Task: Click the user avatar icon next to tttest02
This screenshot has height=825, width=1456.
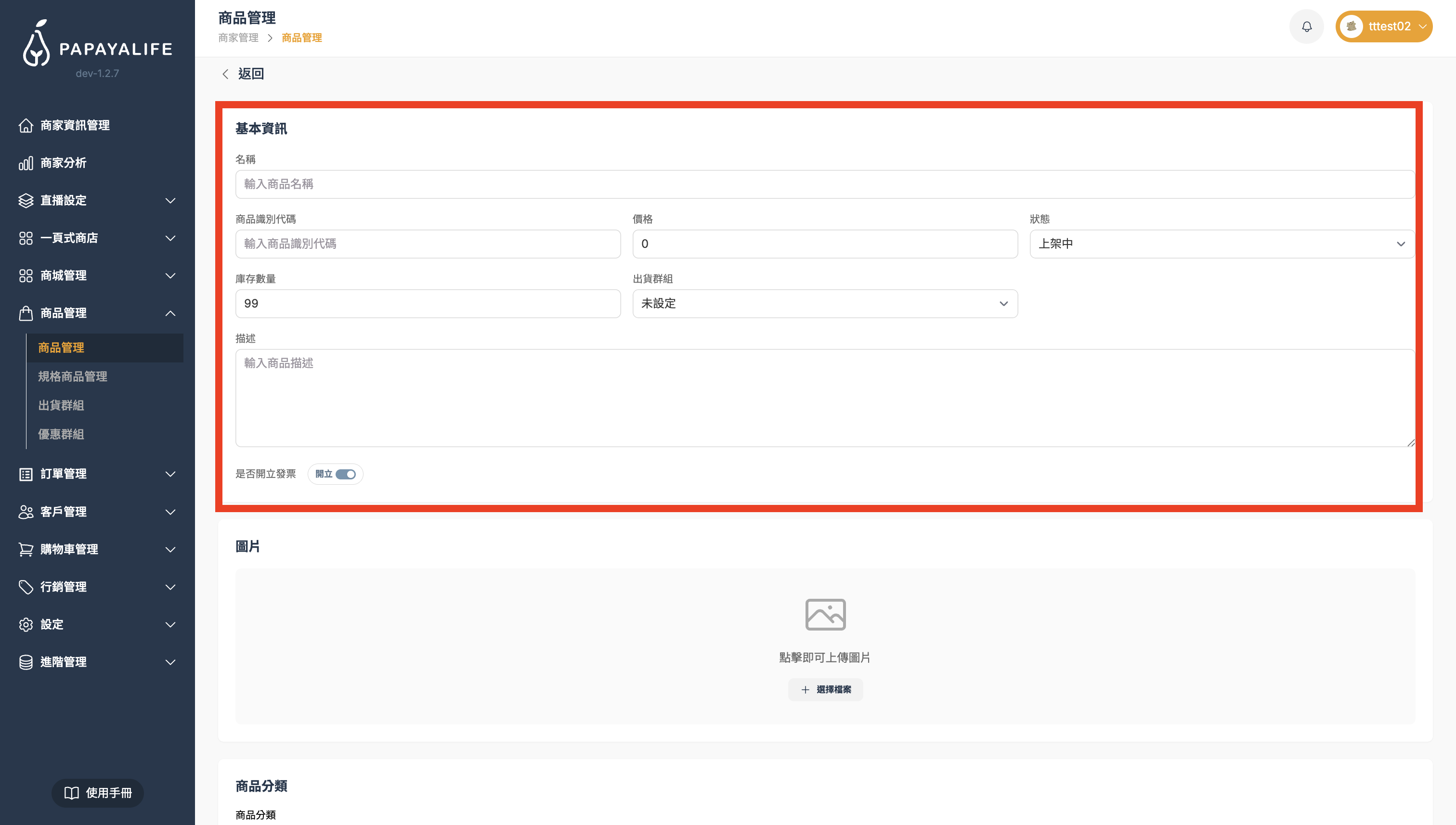Action: coord(1352,26)
